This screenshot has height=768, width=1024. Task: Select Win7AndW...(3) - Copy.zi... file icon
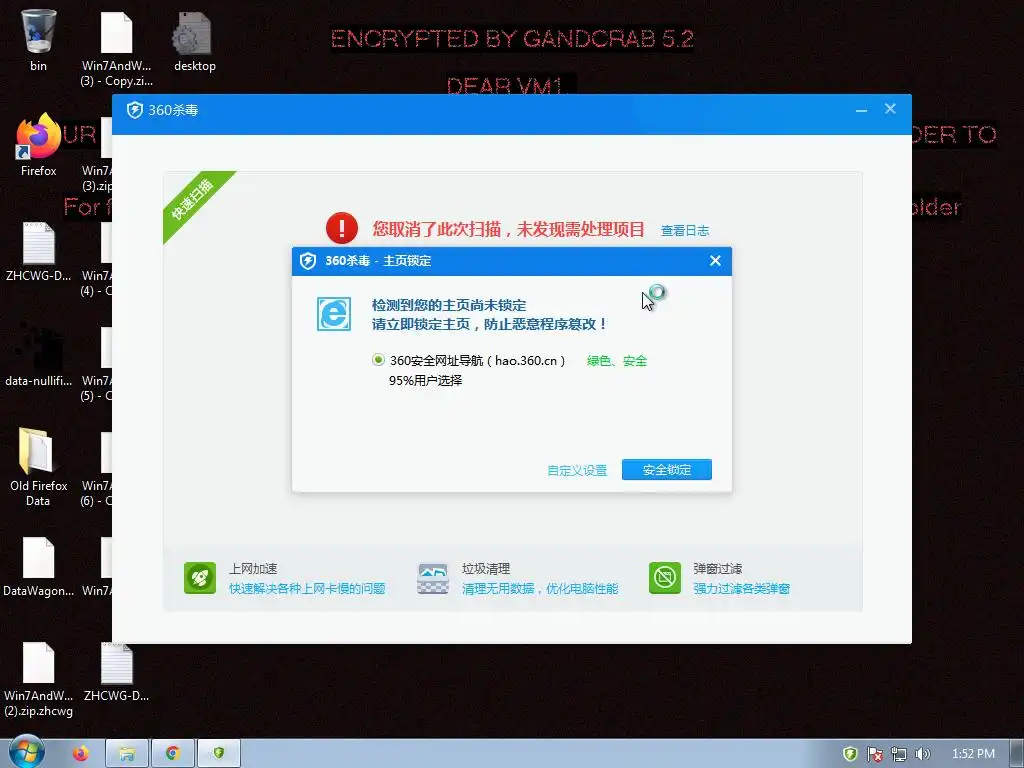(117, 48)
